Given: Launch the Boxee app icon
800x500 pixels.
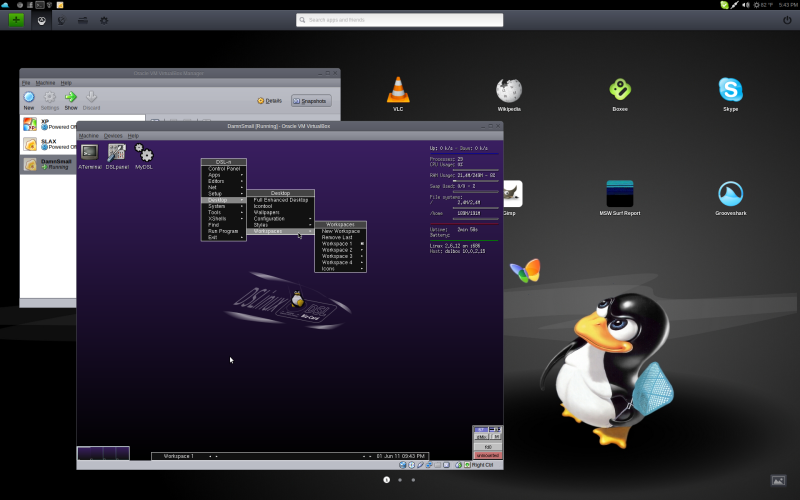Looking at the screenshot, I should [x=620, y=90].
